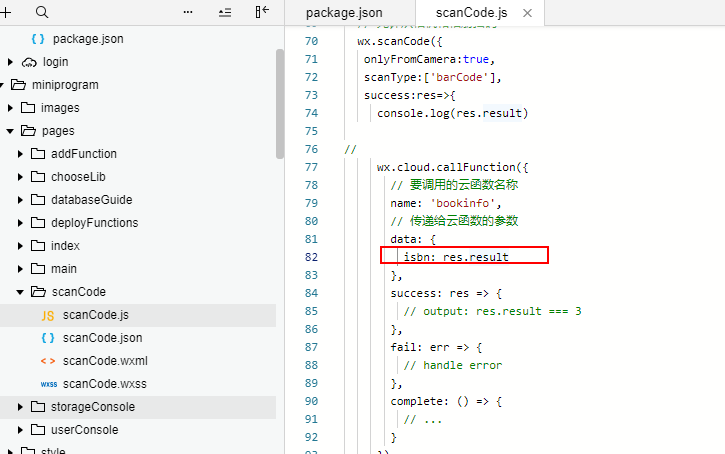Viewport: 725px width, 454px height.
Task: Close the scanCode.js tab
Action: coord(527,13)
